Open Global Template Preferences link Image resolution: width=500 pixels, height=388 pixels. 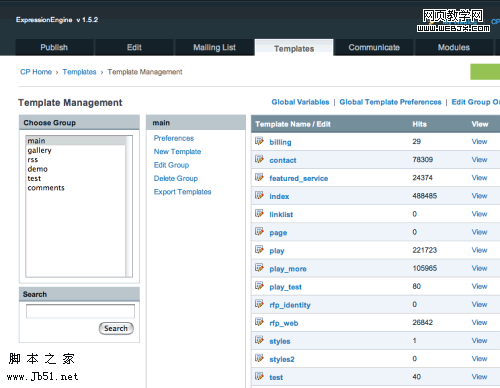click(390, 102)
